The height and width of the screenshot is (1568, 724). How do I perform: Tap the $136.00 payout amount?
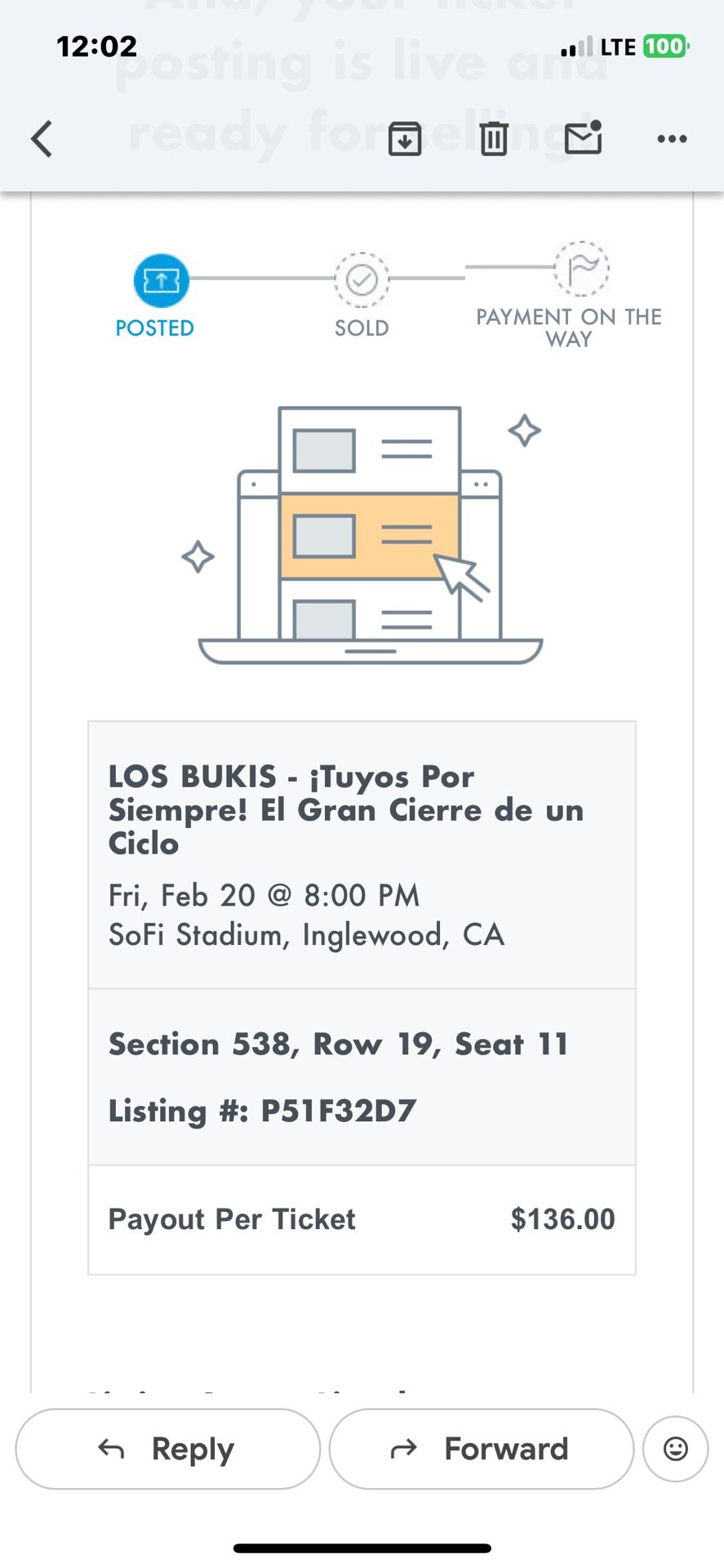(562, 1219)
